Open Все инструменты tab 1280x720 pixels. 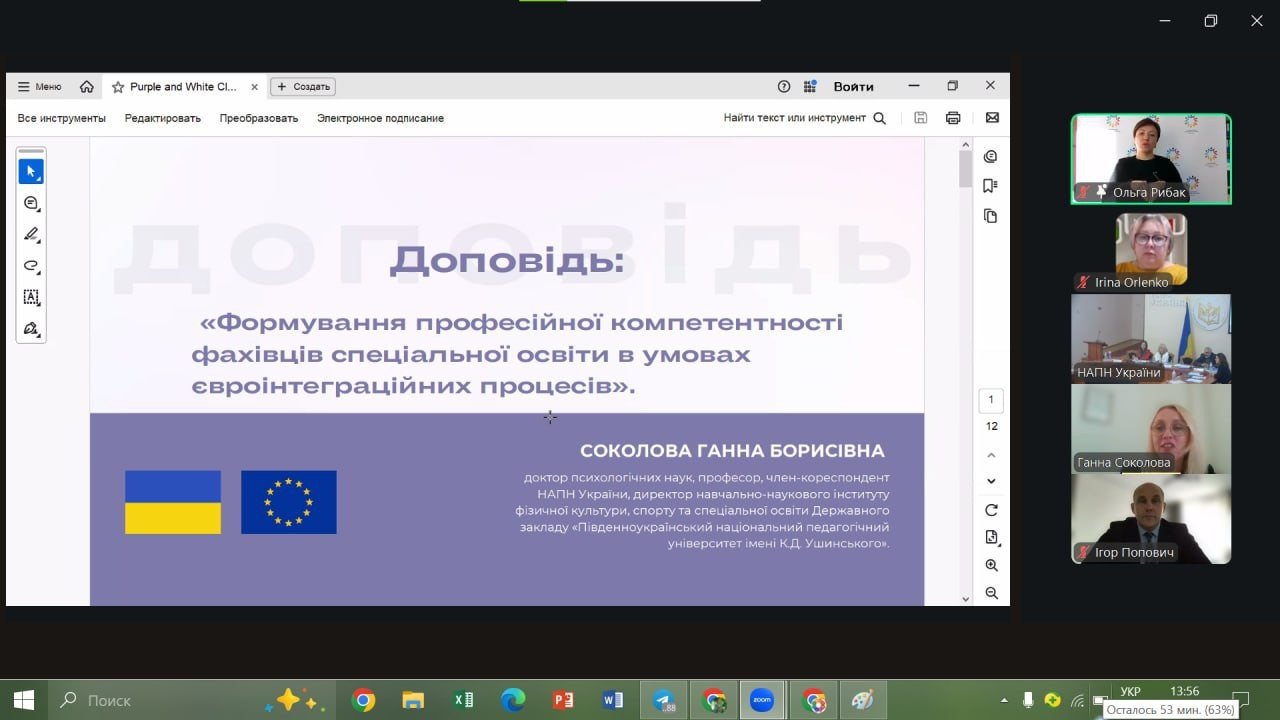(61, 118)
